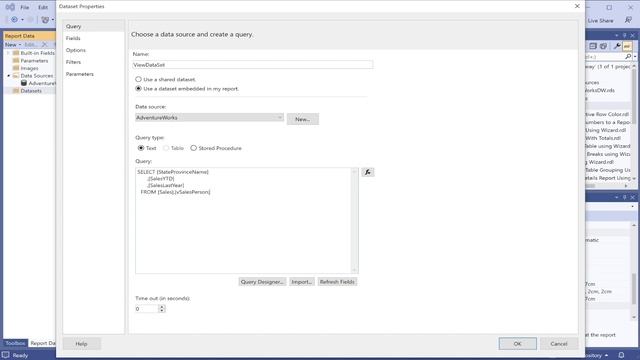
Task: Click the show-all-files icon in Solution Explorer toolbar
Action: coord(603,46)
